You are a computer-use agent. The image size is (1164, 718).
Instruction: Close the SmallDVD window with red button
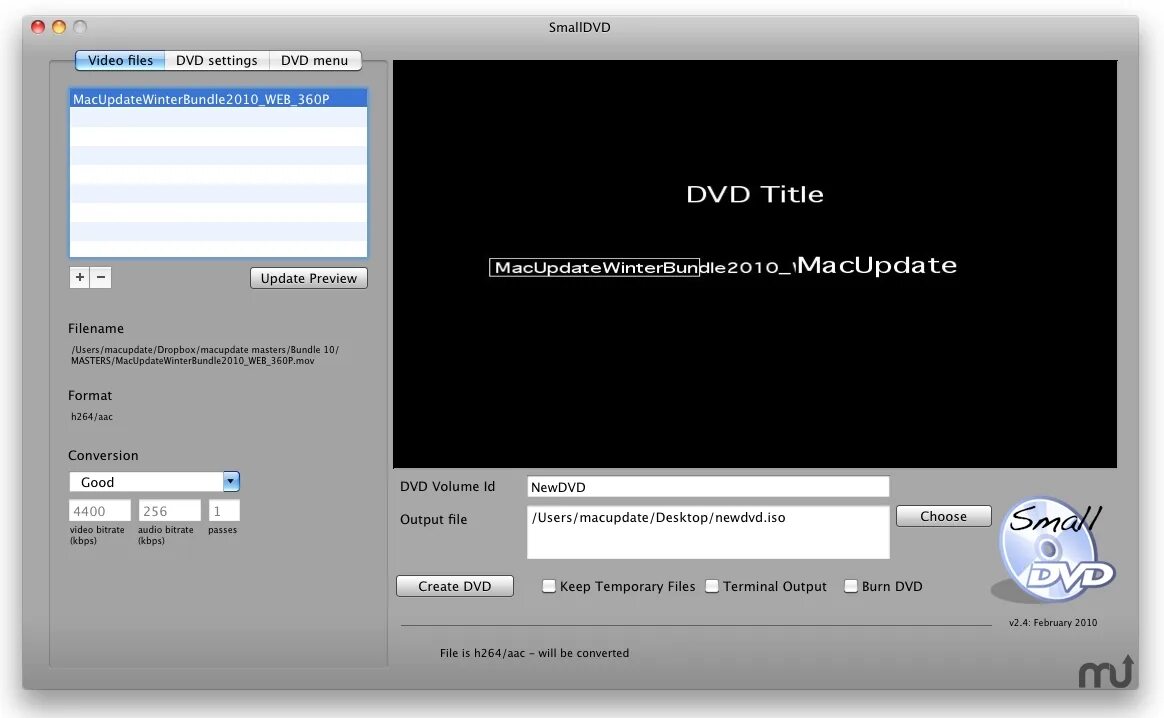click(38, 27)
